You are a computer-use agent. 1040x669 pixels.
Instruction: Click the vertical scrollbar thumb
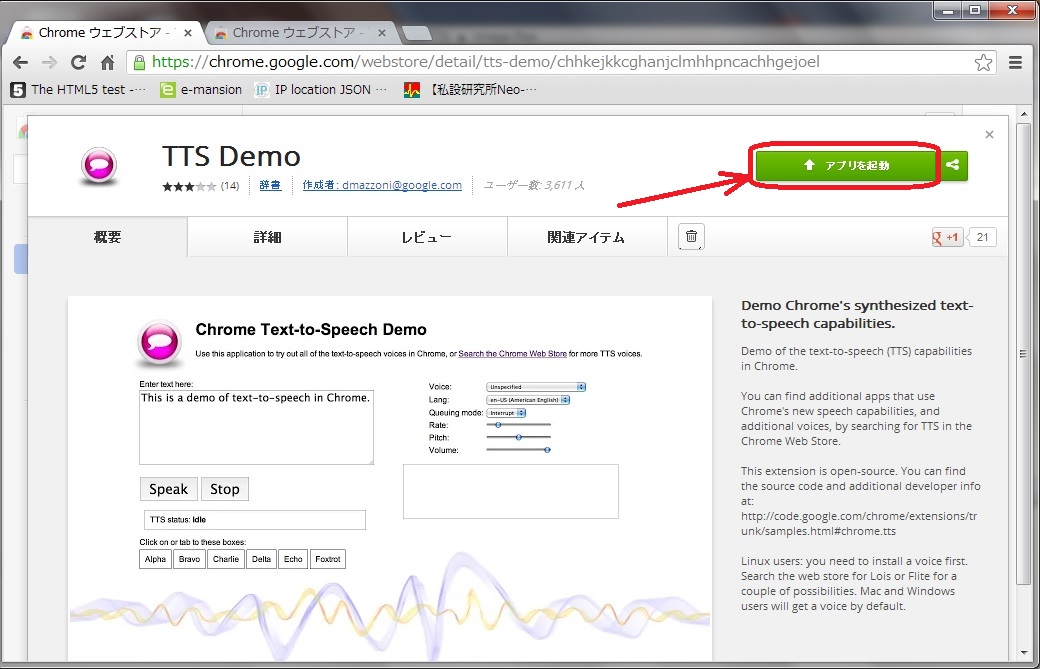click(x=1024, y=353)
